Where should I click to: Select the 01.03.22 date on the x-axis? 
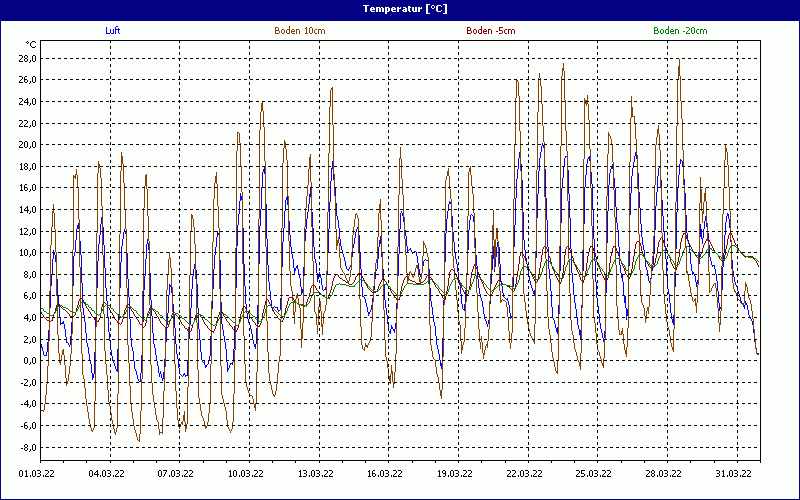click(x=36, y=474)
